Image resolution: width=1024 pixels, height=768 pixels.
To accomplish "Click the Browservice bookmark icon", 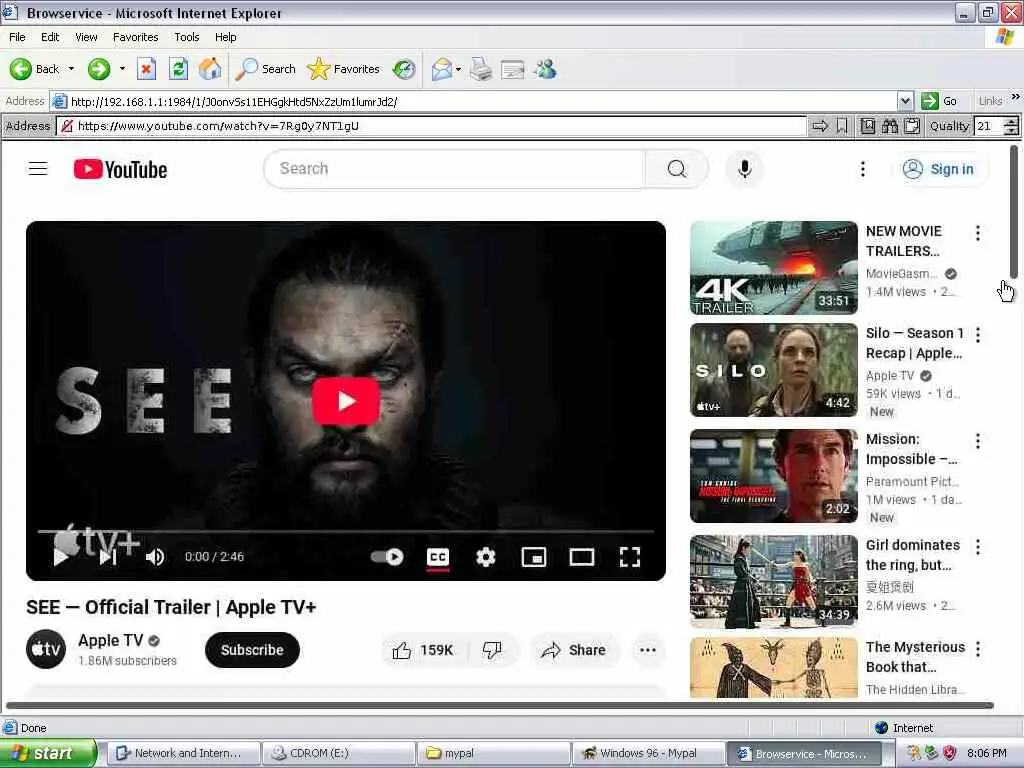I will (842, 126).
